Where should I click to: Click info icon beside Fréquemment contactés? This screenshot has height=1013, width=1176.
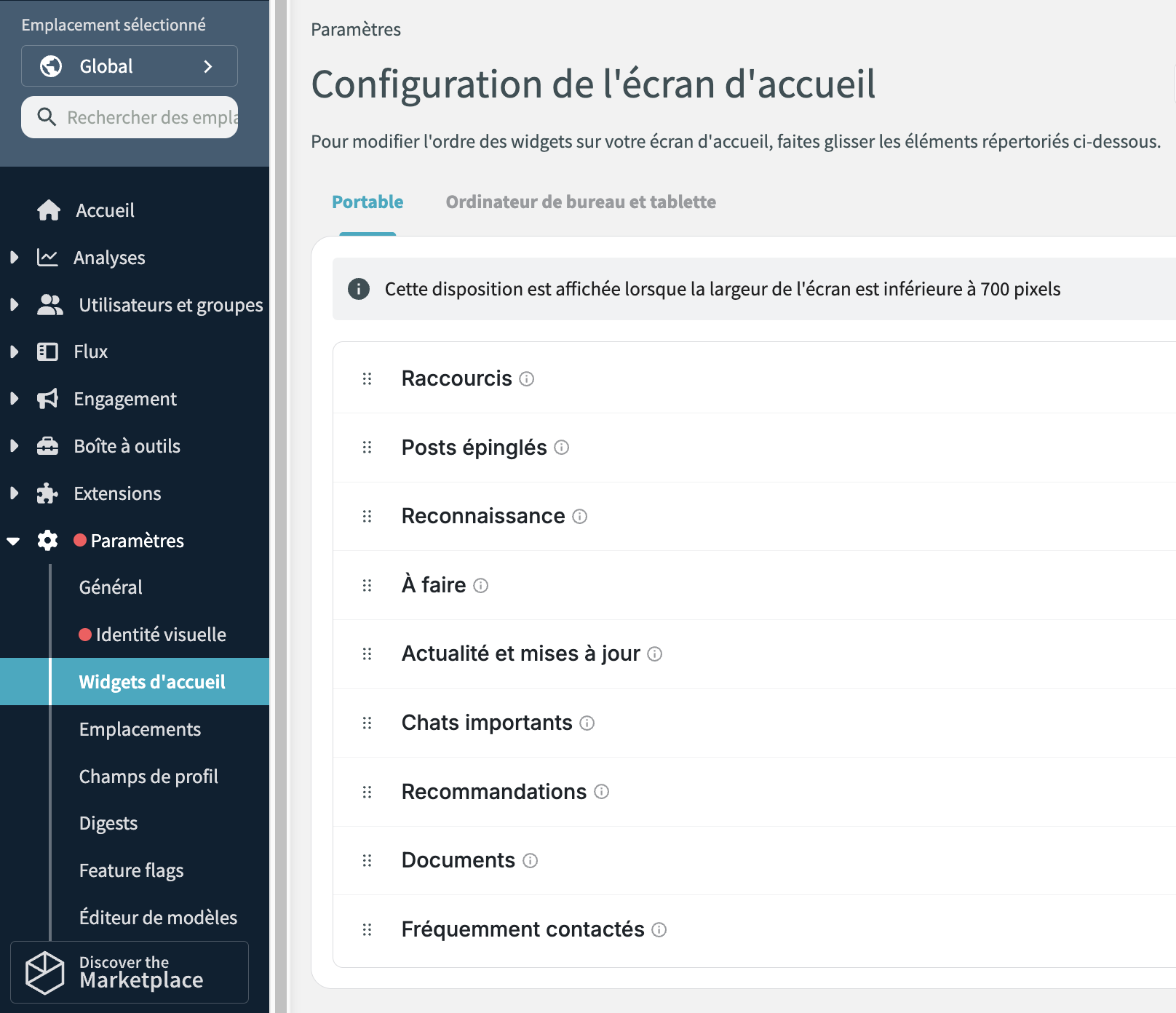(x=659, y=930)
